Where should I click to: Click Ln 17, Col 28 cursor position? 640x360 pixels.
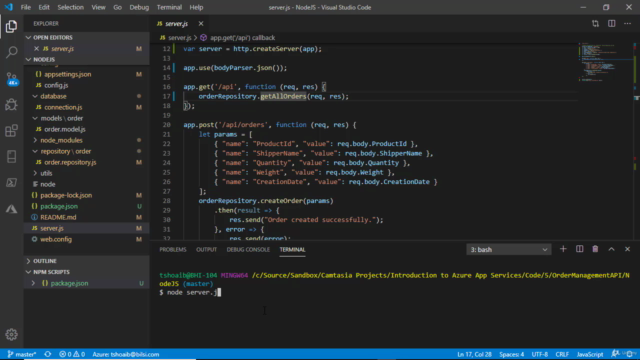(x=474, y=354)
